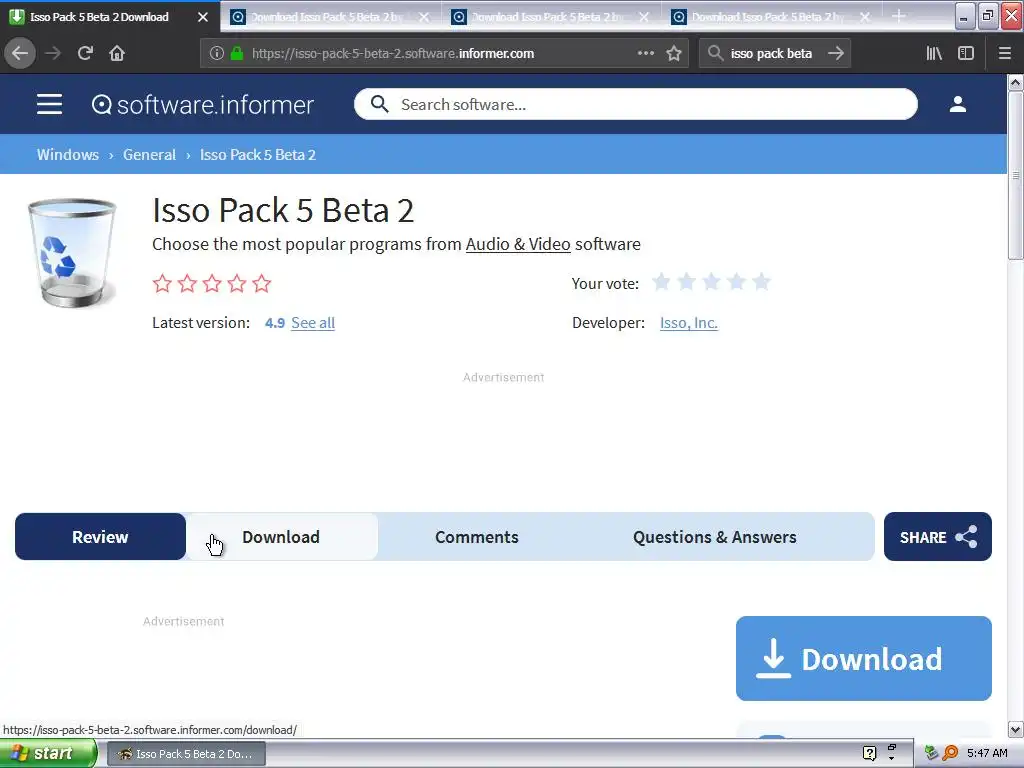
Task: Switch to the fourth browser tab
Action: [771, 17]
